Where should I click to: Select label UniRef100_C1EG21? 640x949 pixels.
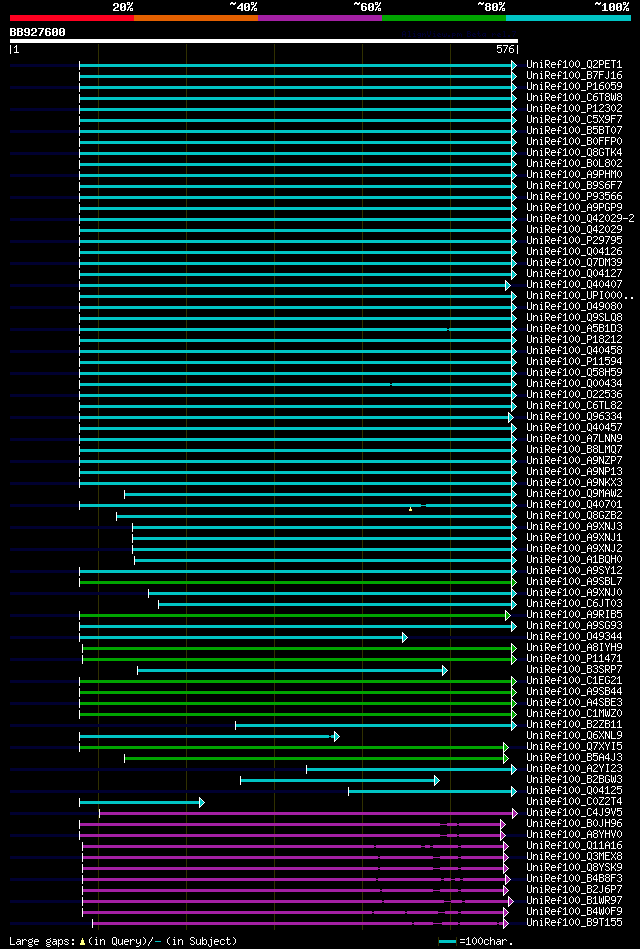coord(574,681)
